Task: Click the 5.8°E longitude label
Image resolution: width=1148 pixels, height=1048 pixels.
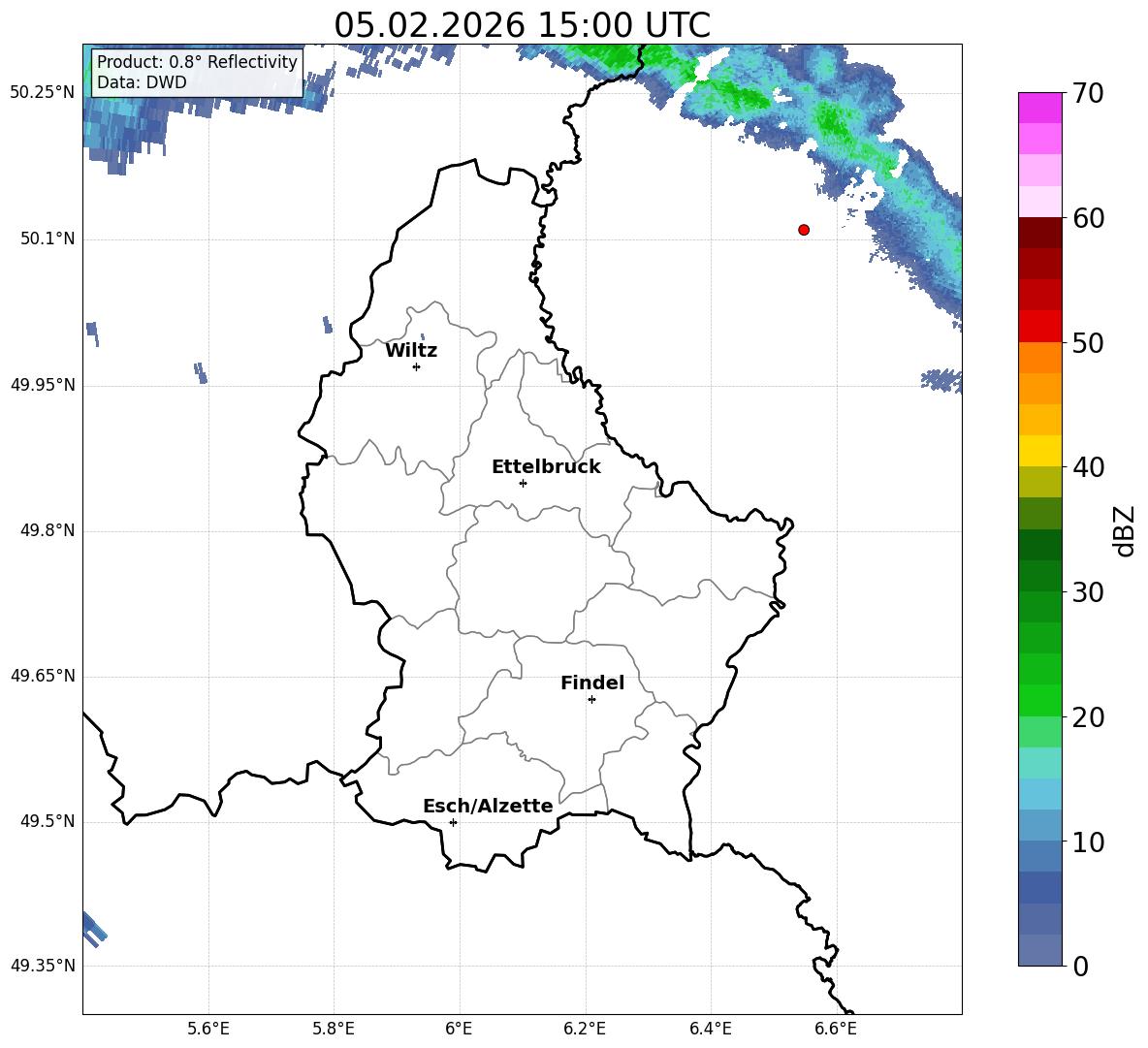Action: (x=334, y=1029)
